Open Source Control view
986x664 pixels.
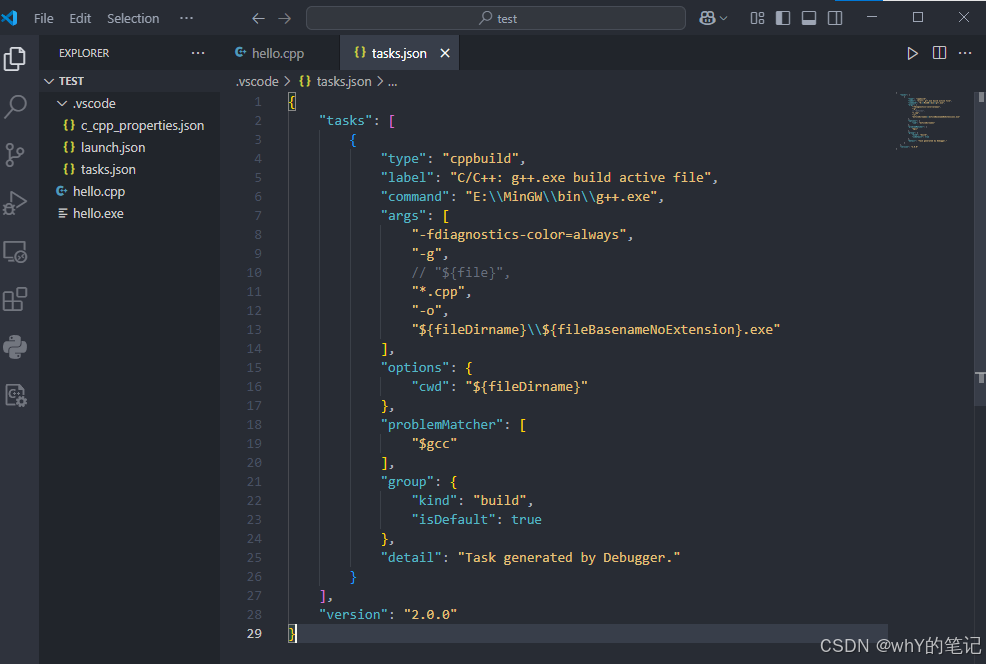click(14, 155)
